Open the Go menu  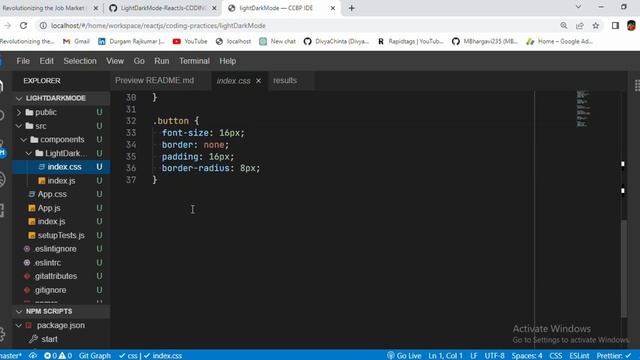139,61
